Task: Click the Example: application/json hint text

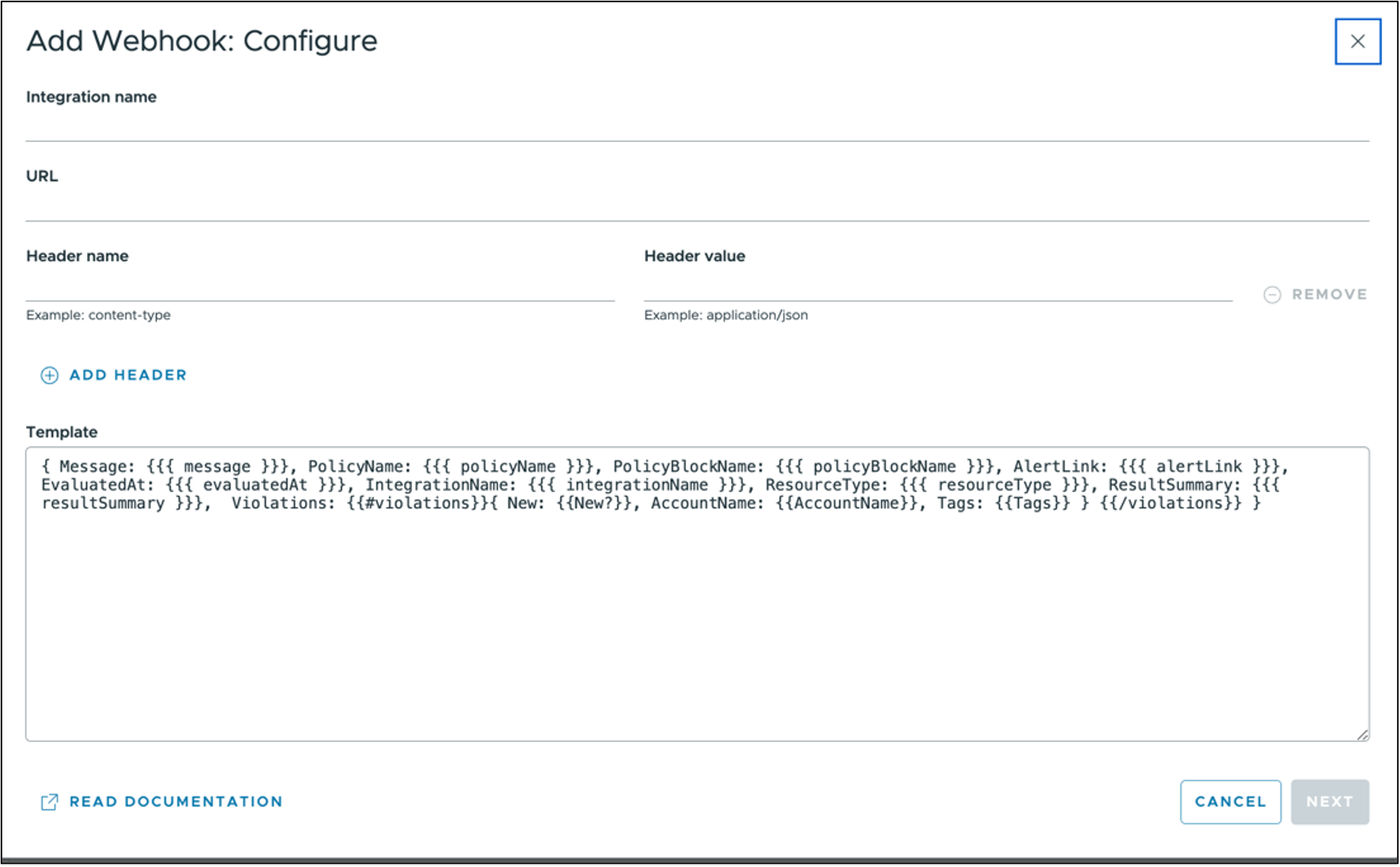Action: [726, 315]
